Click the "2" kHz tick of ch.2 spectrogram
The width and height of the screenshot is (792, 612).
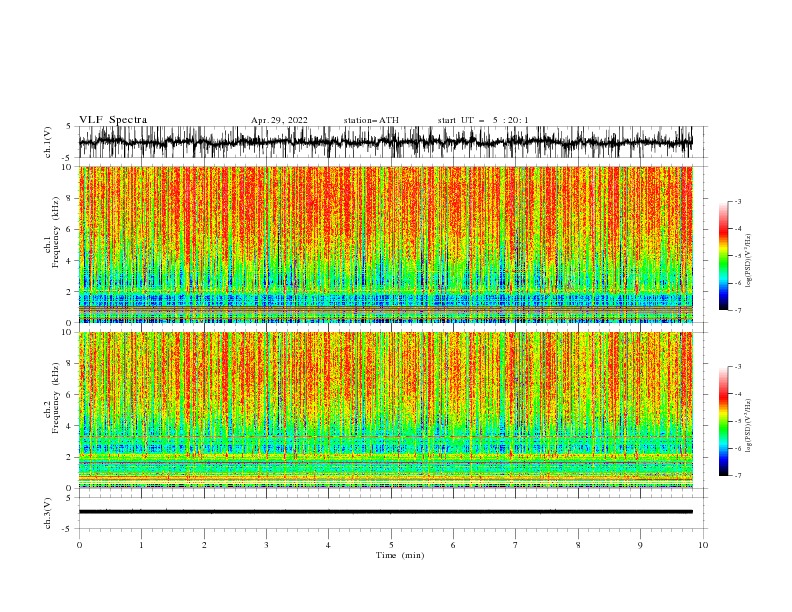(x=69, y=457)
